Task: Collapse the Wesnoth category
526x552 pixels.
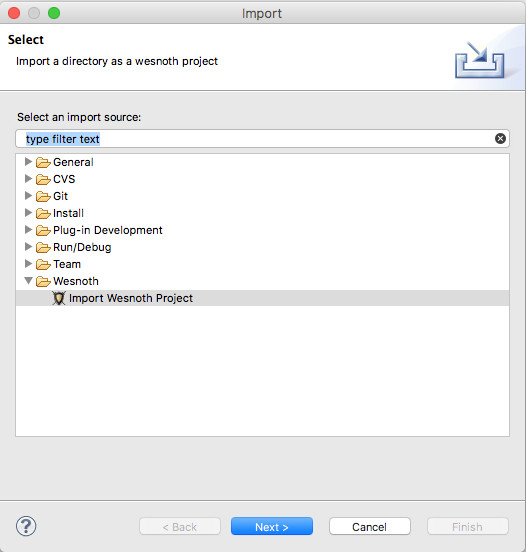Action: [x=29, y=281]
